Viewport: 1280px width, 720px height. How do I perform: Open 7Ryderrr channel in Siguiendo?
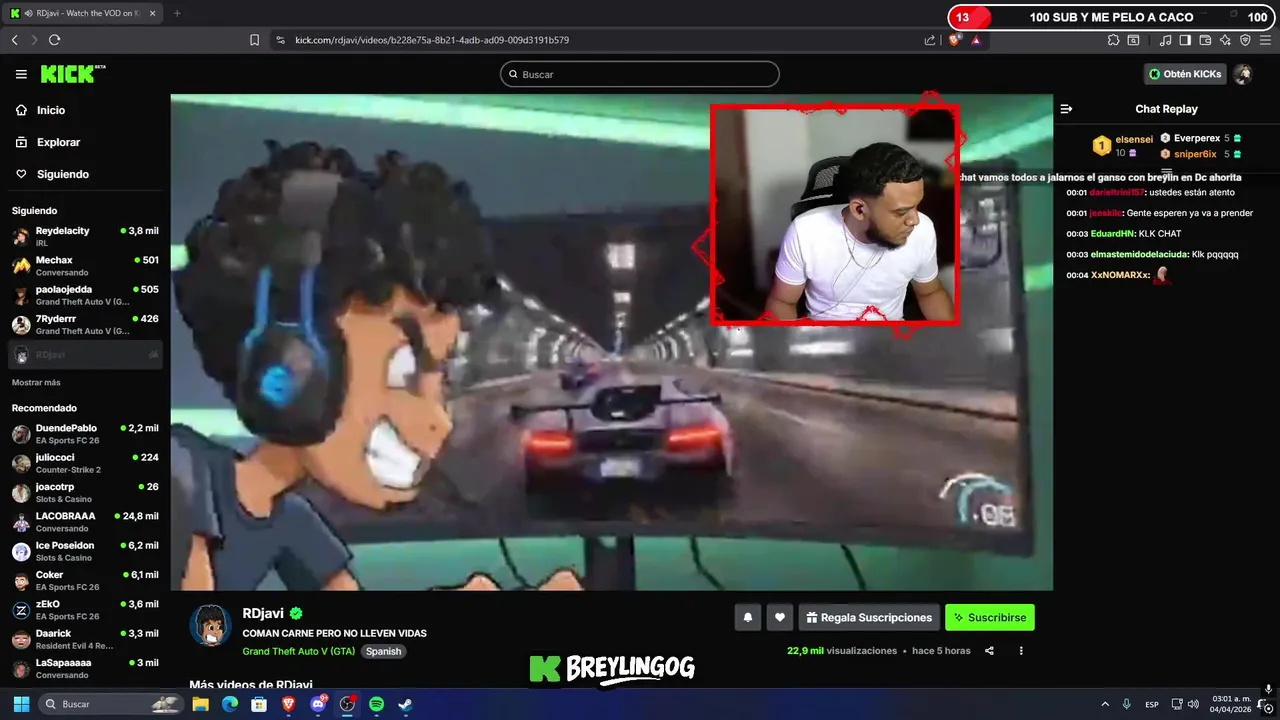(85, 324)
